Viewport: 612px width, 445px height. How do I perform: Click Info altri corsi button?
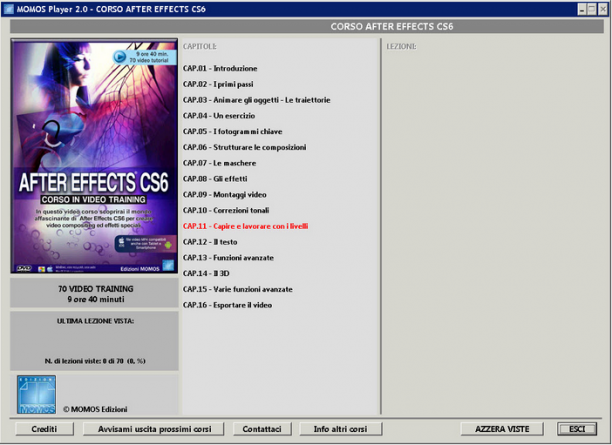click(x=340, y=429)
